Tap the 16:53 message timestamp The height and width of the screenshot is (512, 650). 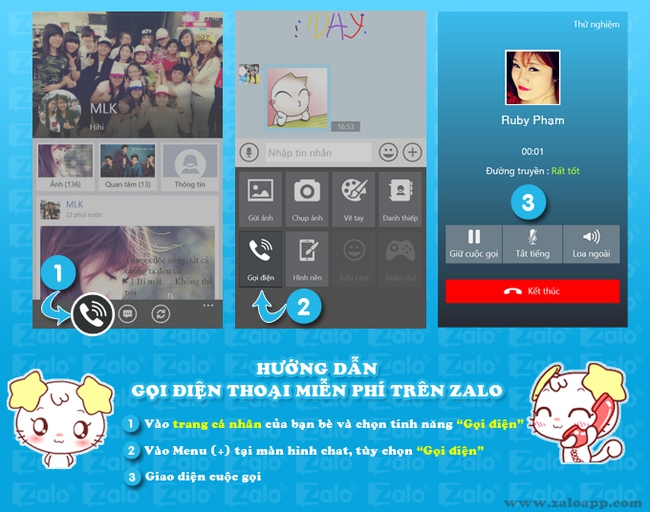click(345, 126)
